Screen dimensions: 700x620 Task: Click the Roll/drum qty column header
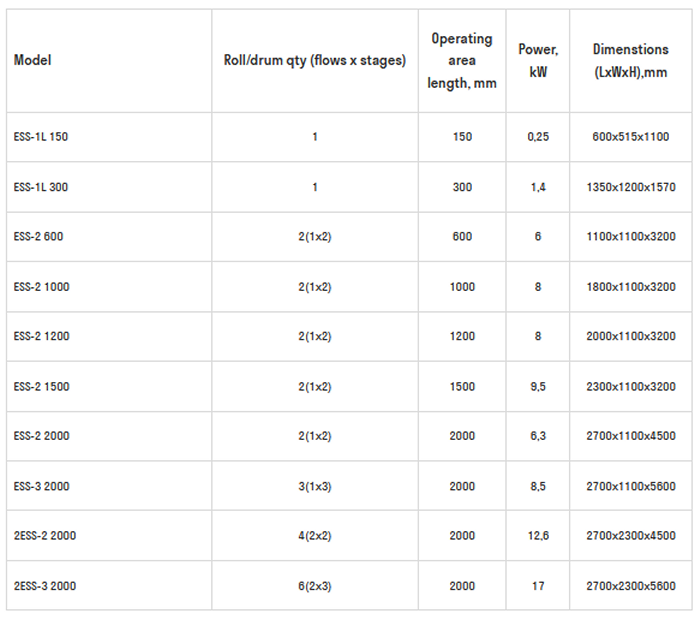(x=314, y=60)
